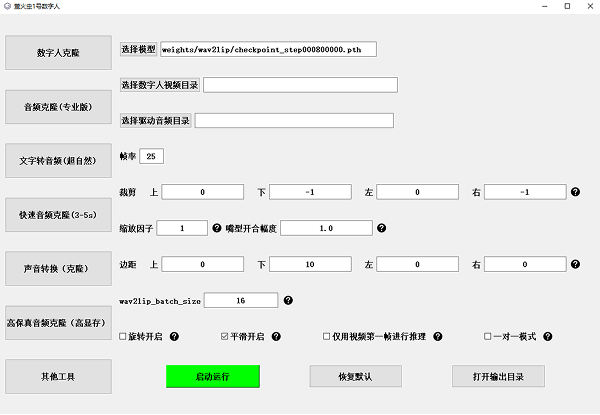Open 声音转换（克隆）section
600x415 pixels.
59,269
